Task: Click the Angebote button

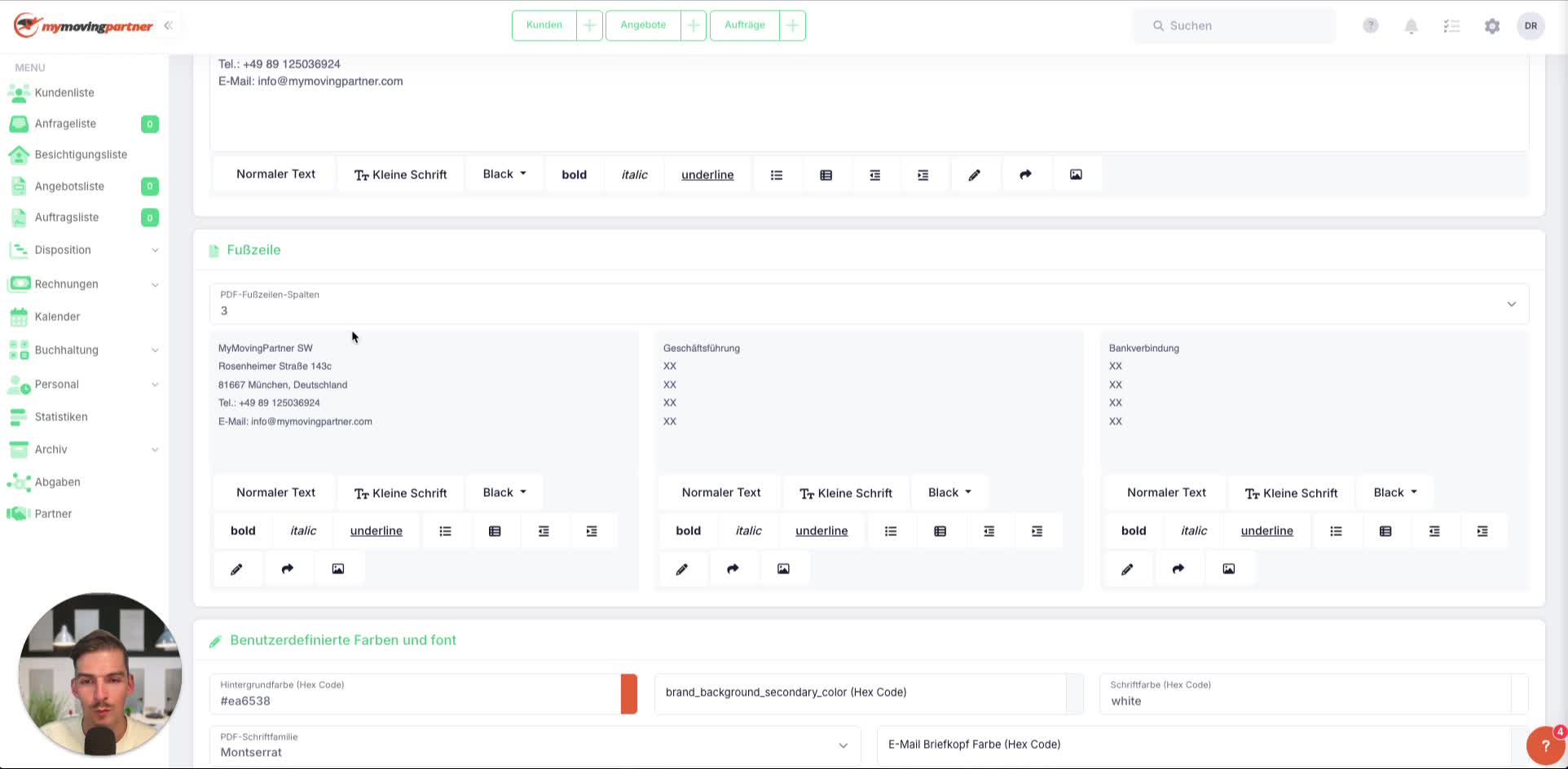Action: pyautogui.click(x=643, y=25)
